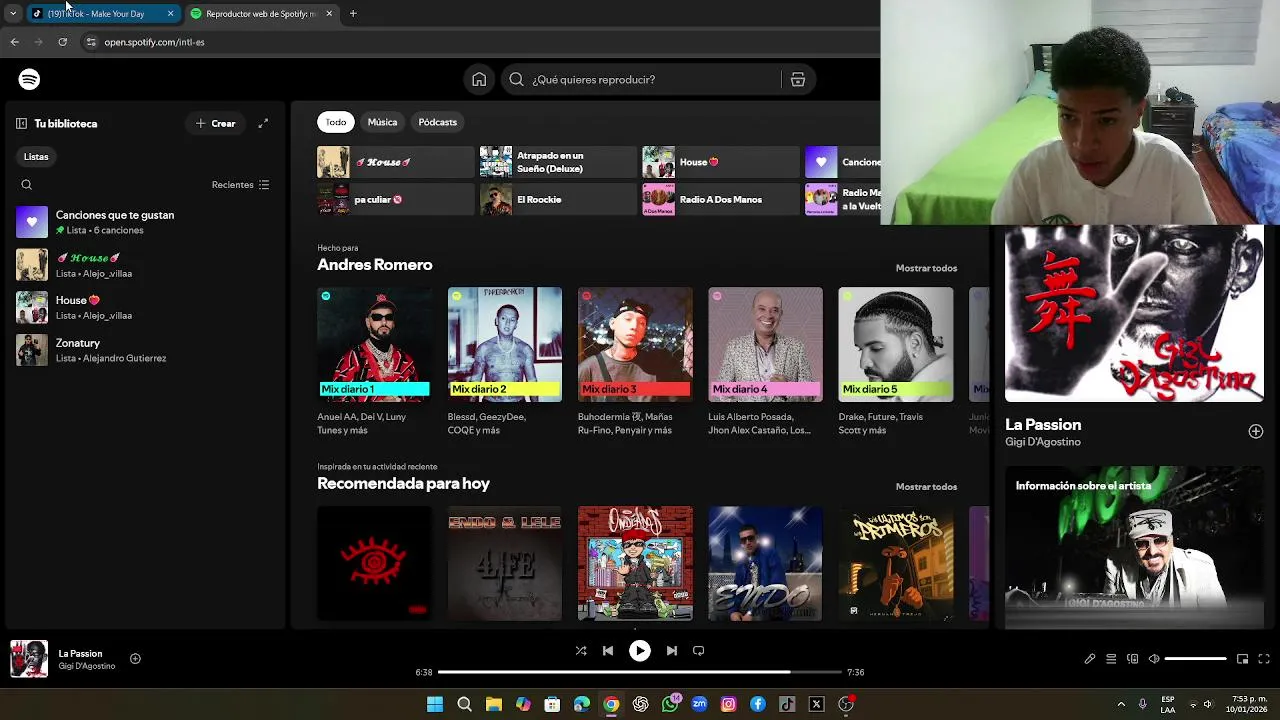This screenshot has height=720, width=1280.
Task: Skip to previous track
Action: (608, 651)
